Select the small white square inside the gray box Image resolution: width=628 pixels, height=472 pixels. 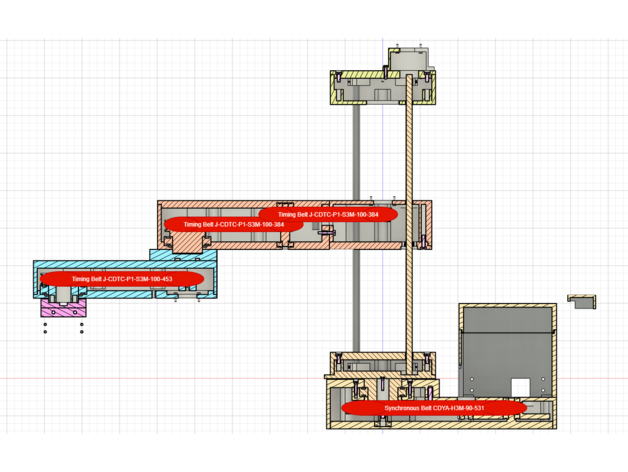[520, 386]
